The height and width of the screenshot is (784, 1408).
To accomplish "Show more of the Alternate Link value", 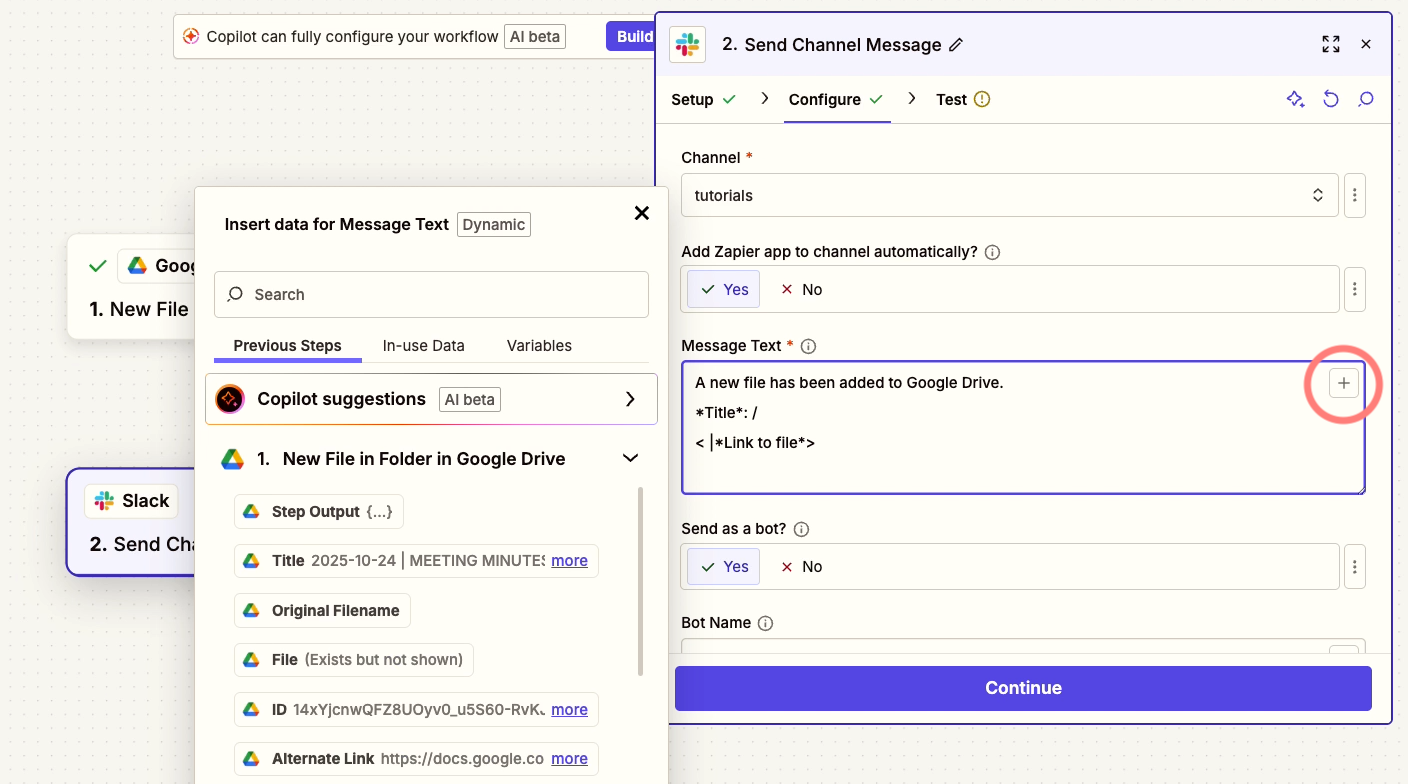I will (569, 759).
